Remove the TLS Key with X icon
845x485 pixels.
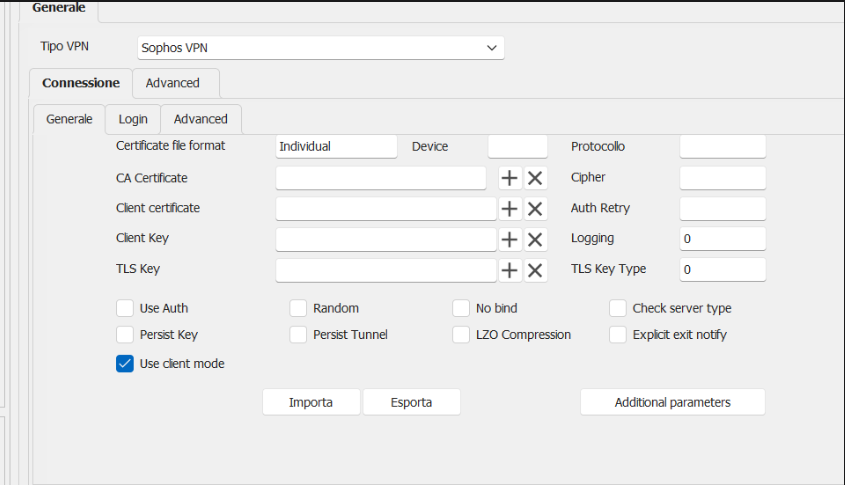(535, 270)
